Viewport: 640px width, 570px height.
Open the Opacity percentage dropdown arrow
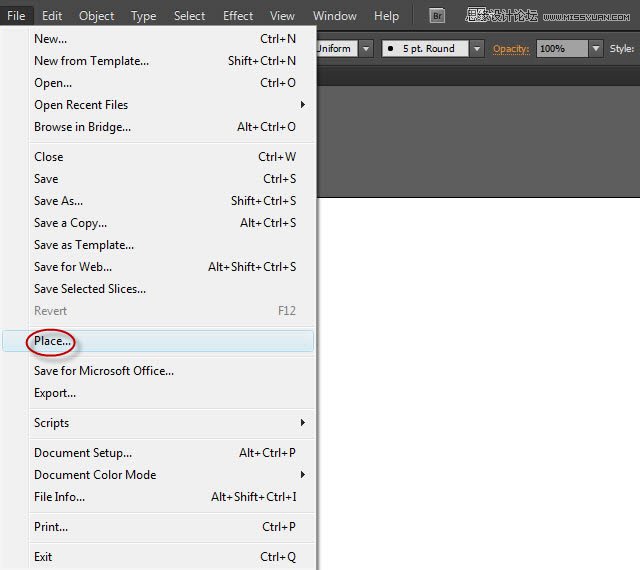pyautogui.click(x=596, y=48)
